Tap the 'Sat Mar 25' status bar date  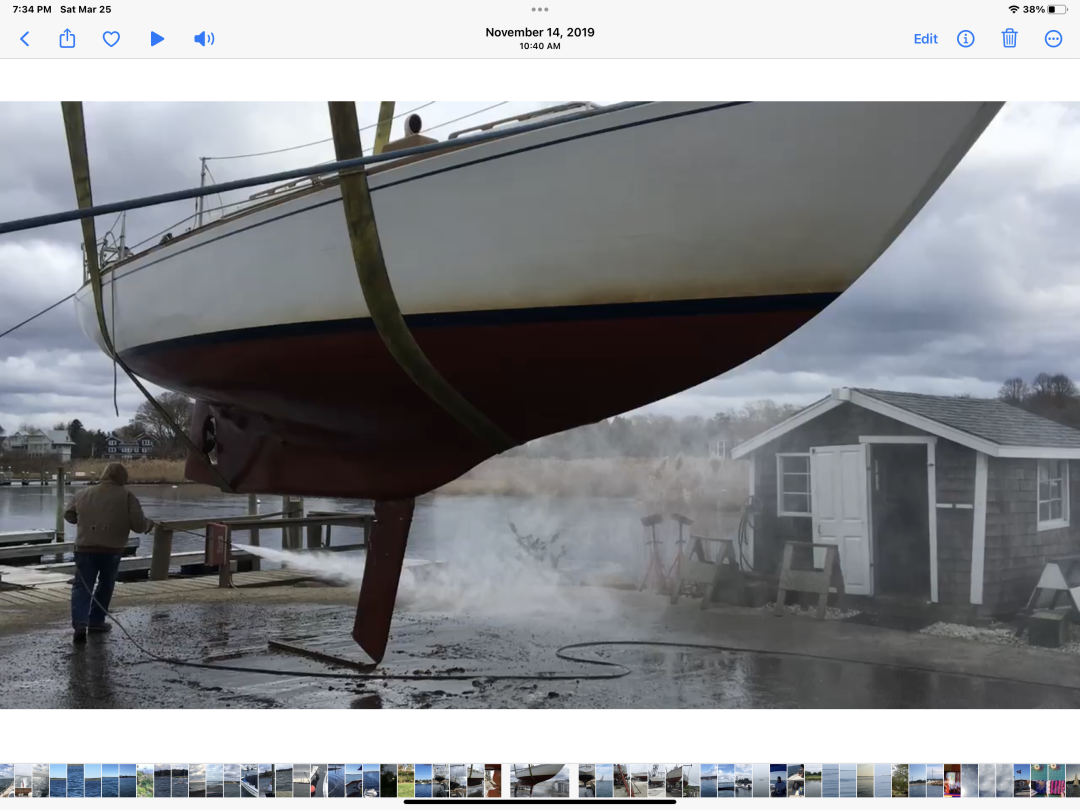coord(85,10)
